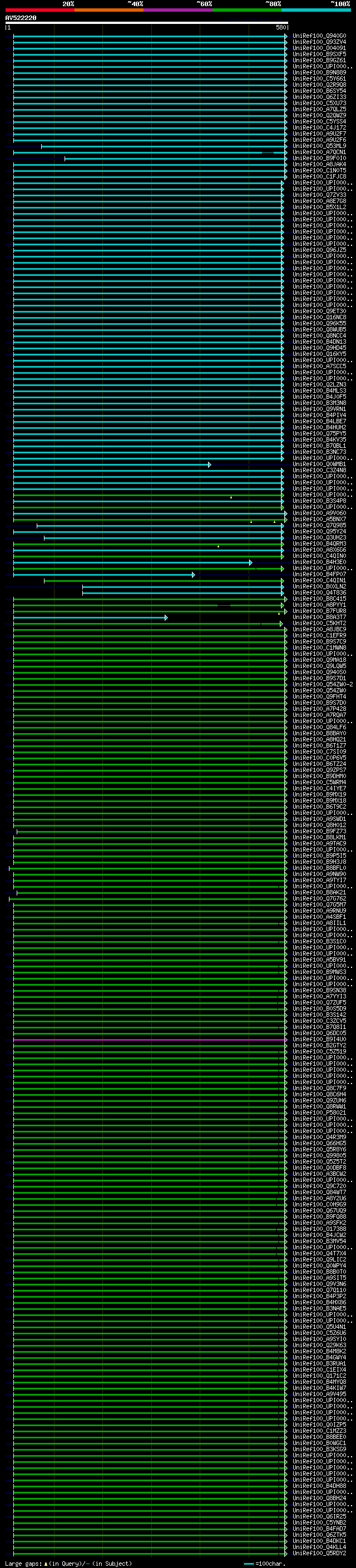Select the UniRef100_C5XU73 label

point(319,103)
